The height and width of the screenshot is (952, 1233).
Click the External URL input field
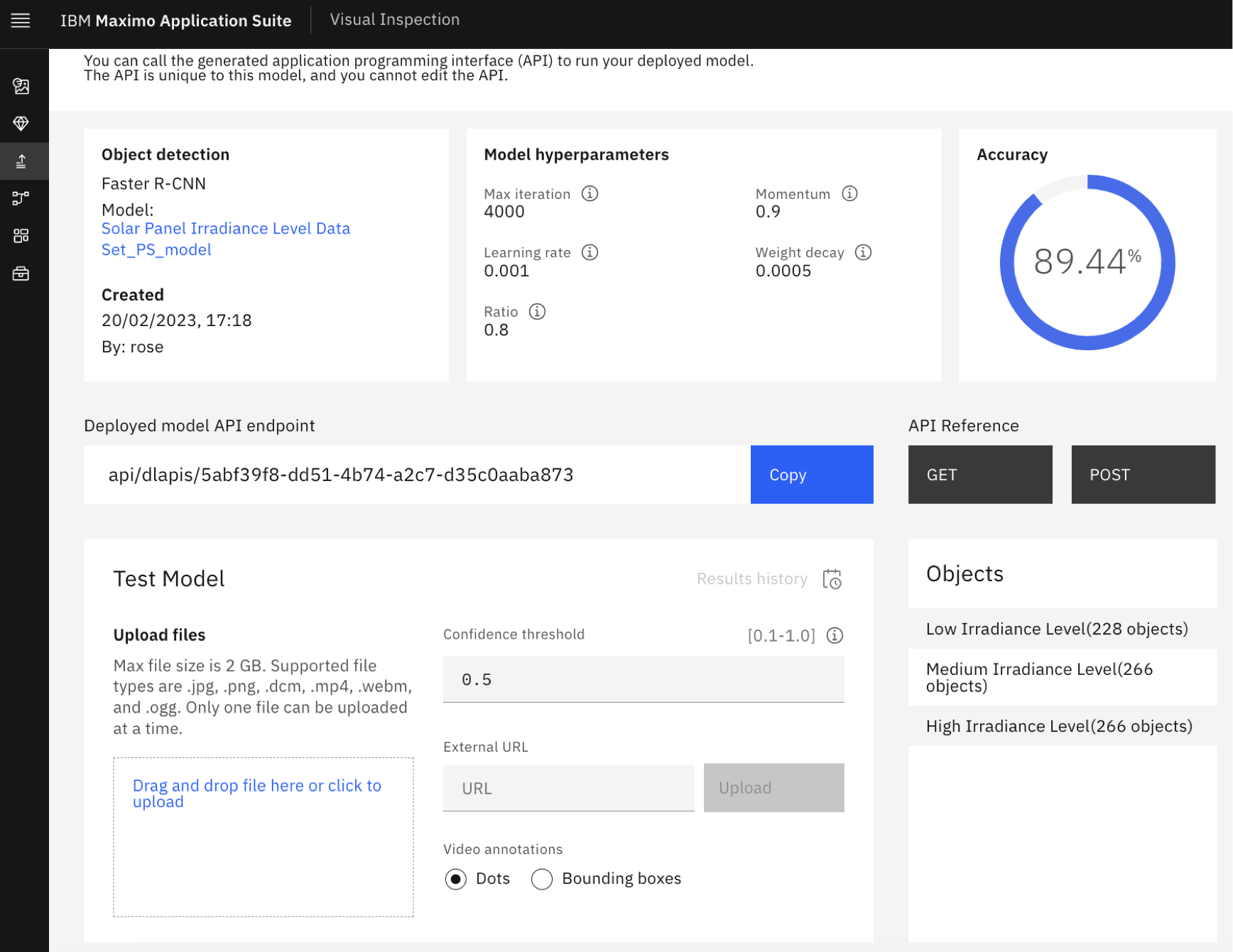coord(569,788)
